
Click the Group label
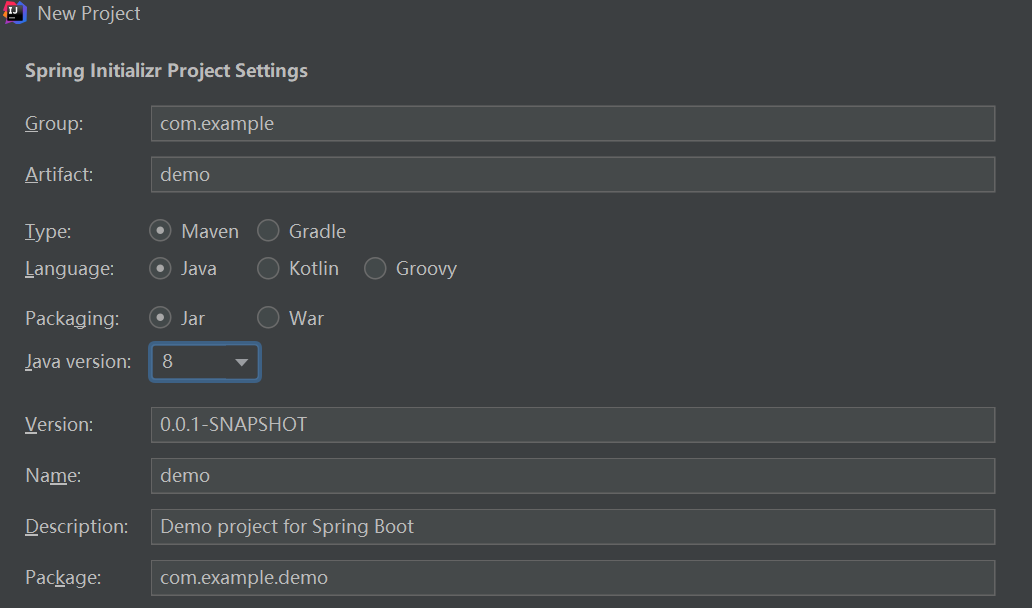pyautogui.click(x=54, y=124)
